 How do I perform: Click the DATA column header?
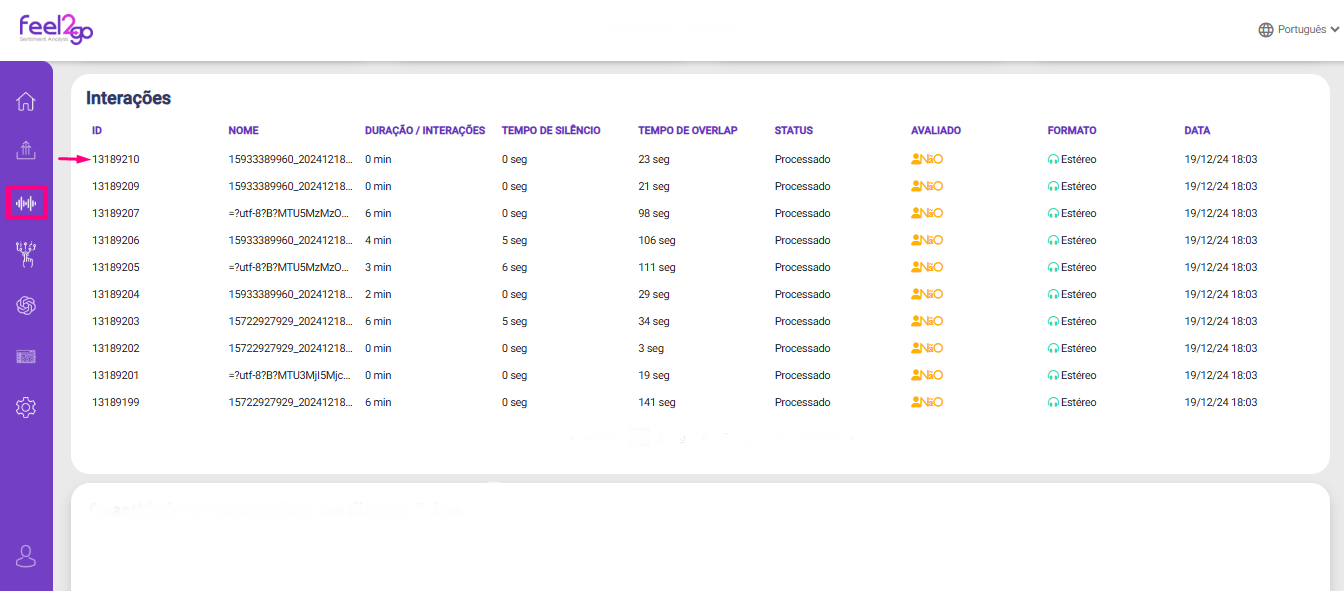(1197, 130)
